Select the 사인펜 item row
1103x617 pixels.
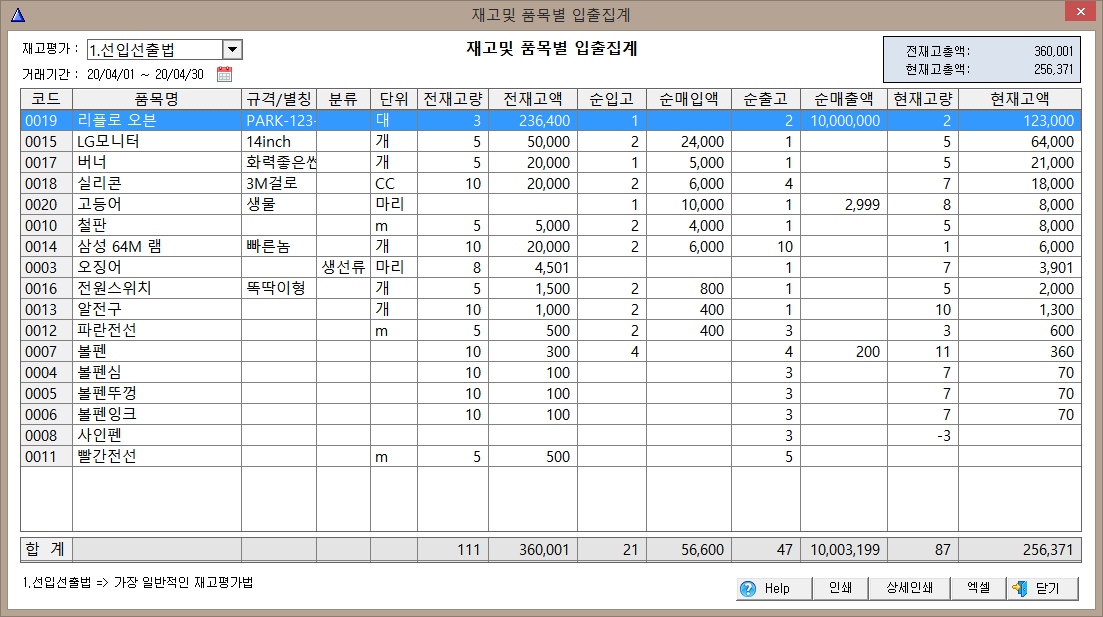coord(551,435)
